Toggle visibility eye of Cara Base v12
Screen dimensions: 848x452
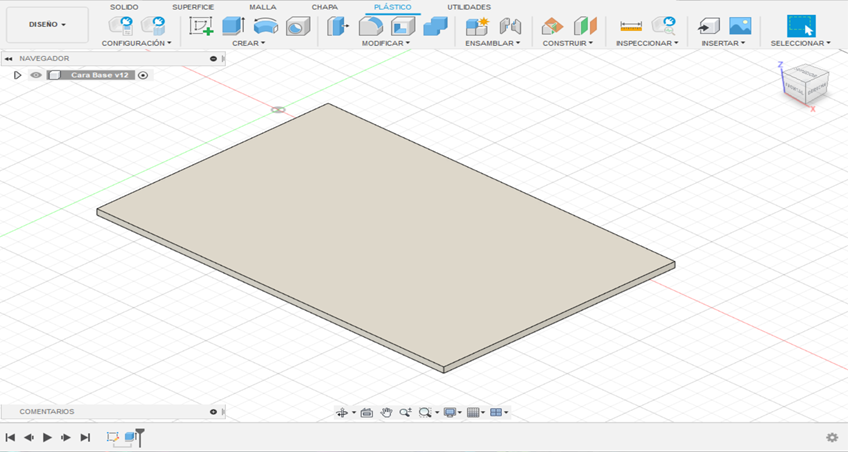coord(36,75)
